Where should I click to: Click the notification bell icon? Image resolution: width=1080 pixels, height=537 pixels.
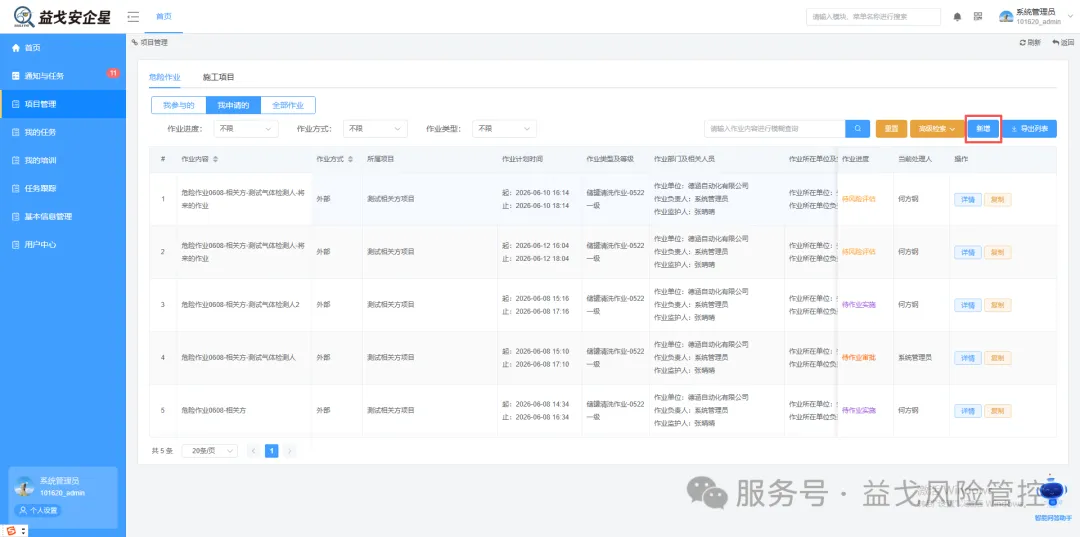pos(957,17)
